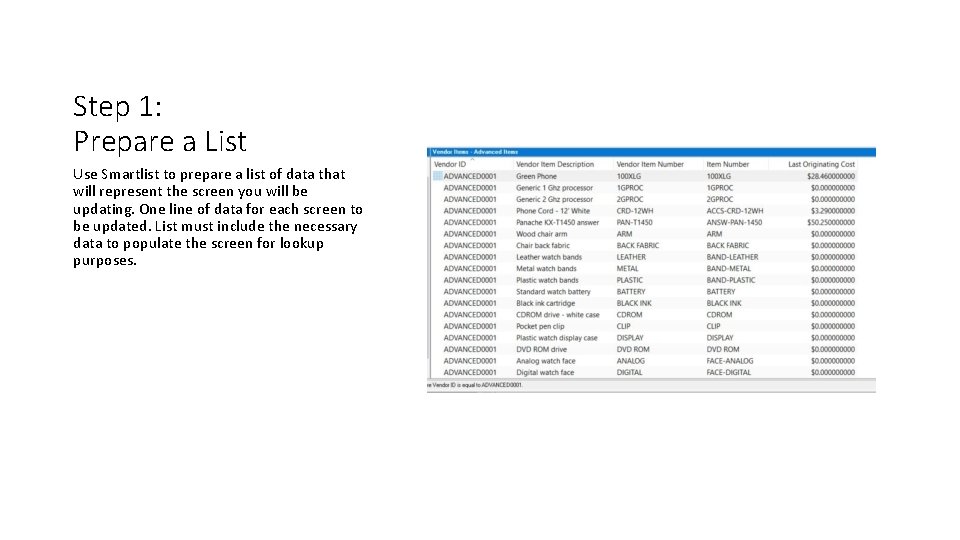Sort by the Vendor ID column header

[449, 164]
